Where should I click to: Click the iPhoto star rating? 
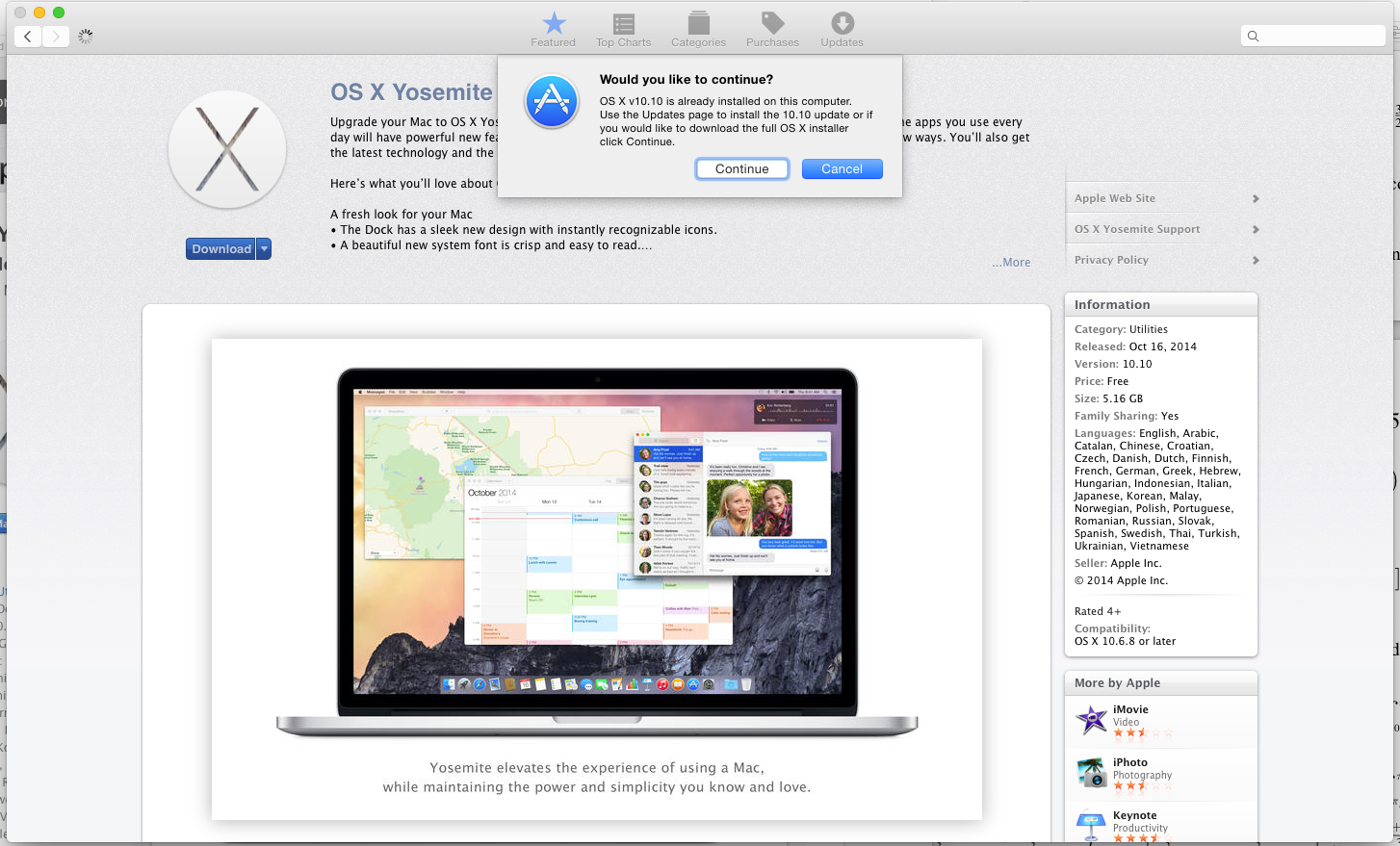tap(1143, 786)
